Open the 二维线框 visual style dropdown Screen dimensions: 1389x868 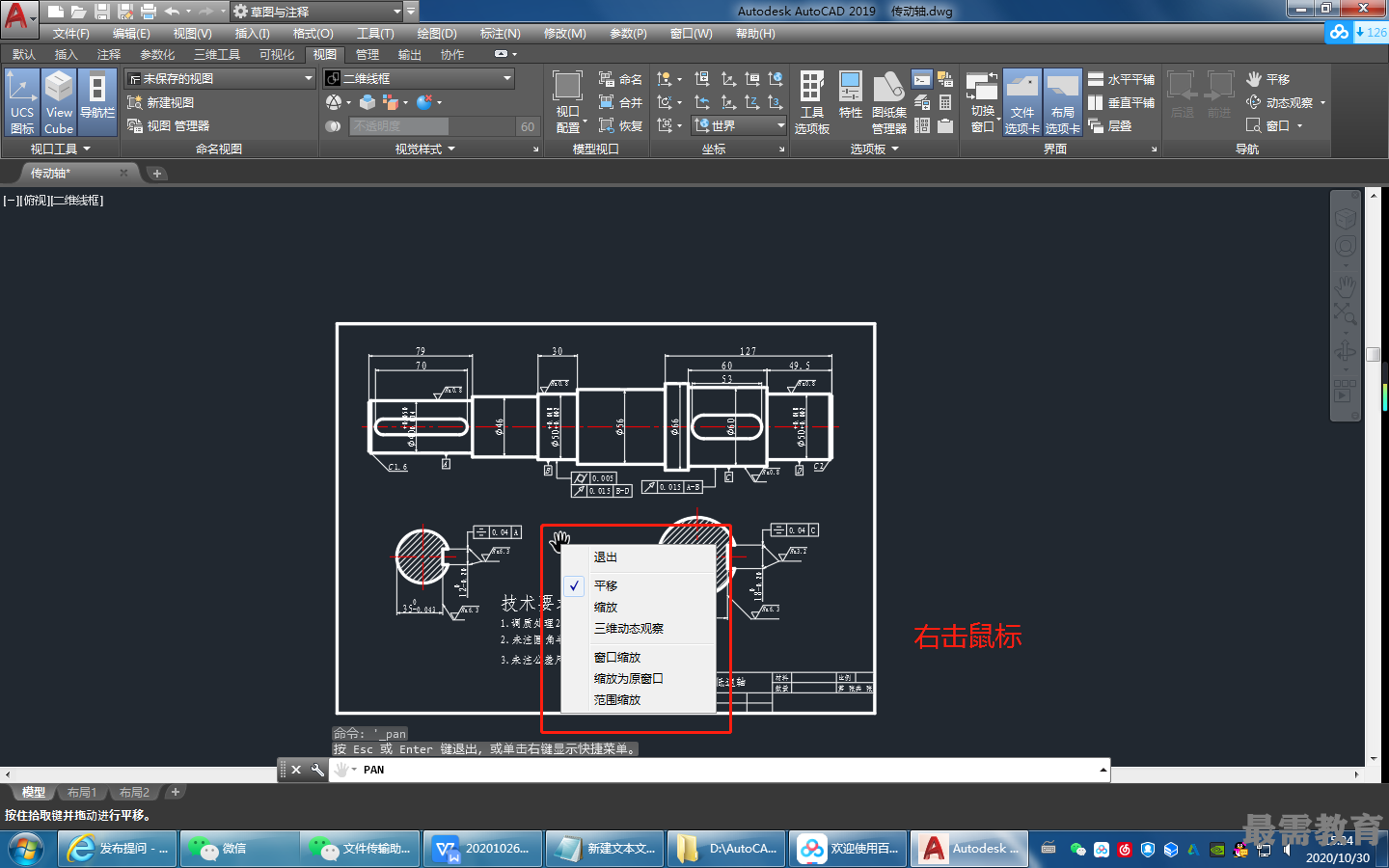[419, 78]
